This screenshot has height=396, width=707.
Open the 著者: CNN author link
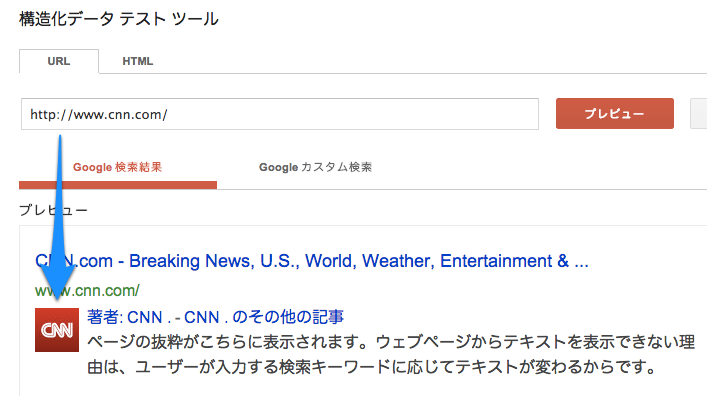pos(124,317)
